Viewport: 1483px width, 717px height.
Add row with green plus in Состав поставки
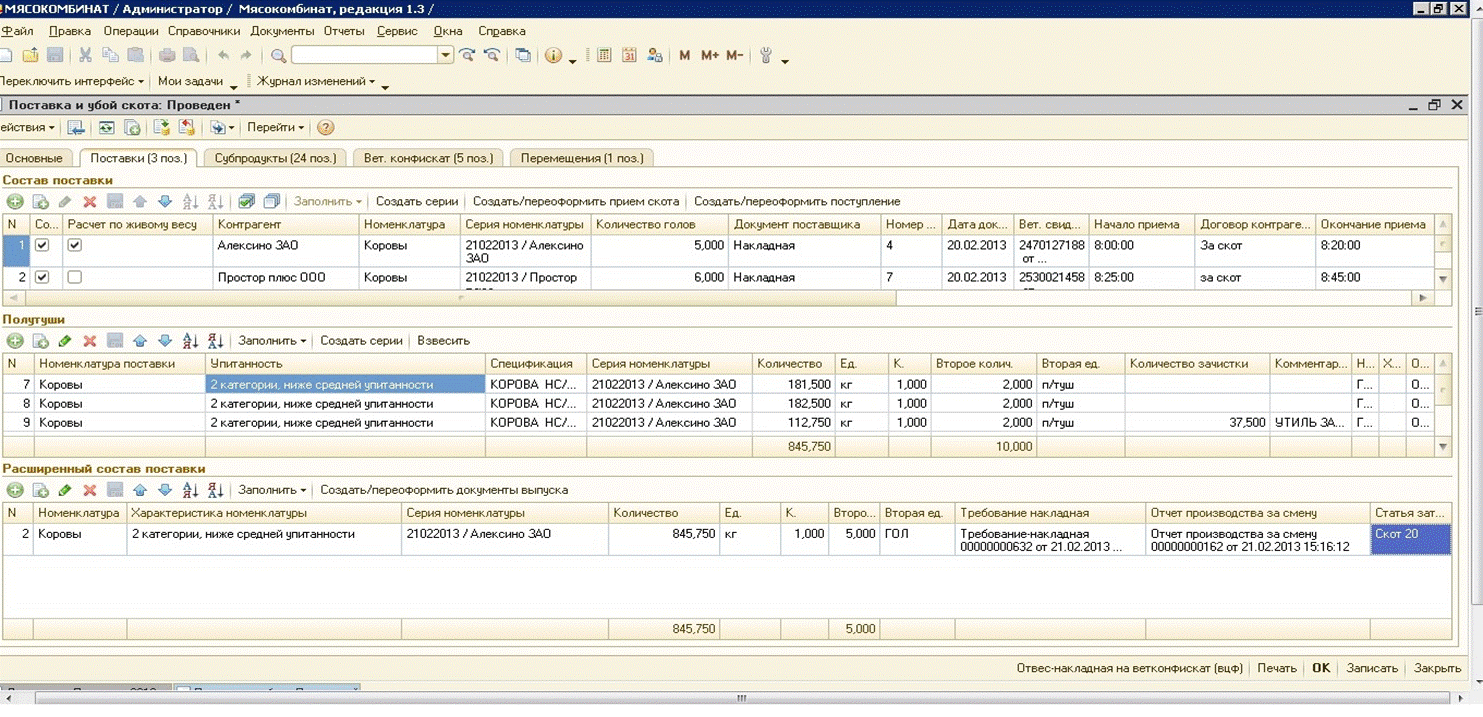tap(15, 202)
